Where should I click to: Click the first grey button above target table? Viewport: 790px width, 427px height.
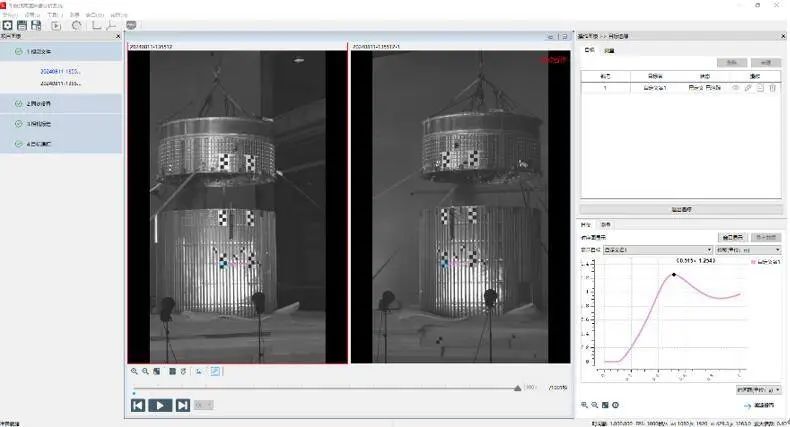(732, 62)
